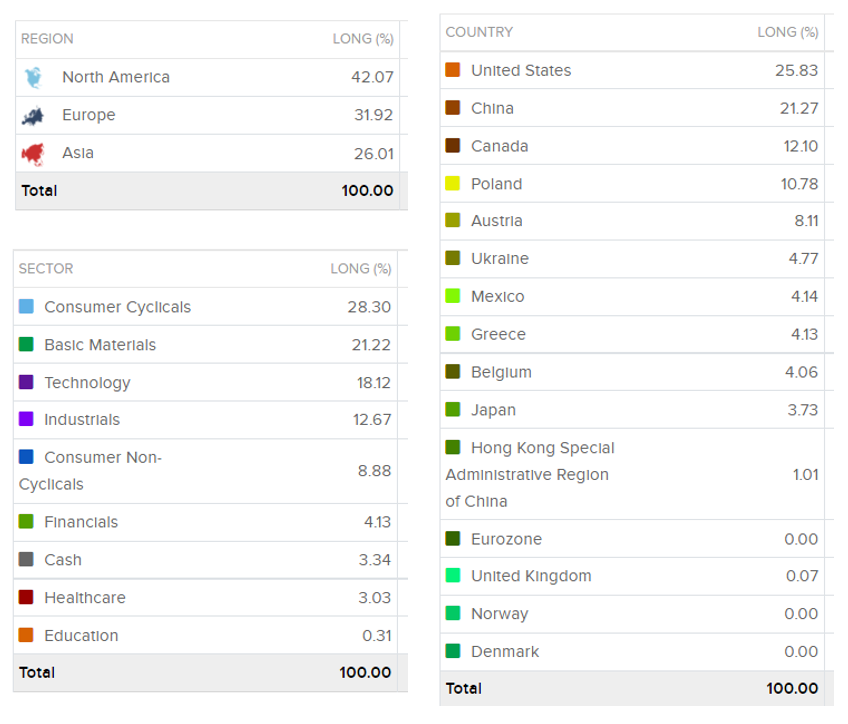This screenshot has width=848, height=724.
Task: Click the Hong Kong green swatch
Action: [453, 447]
